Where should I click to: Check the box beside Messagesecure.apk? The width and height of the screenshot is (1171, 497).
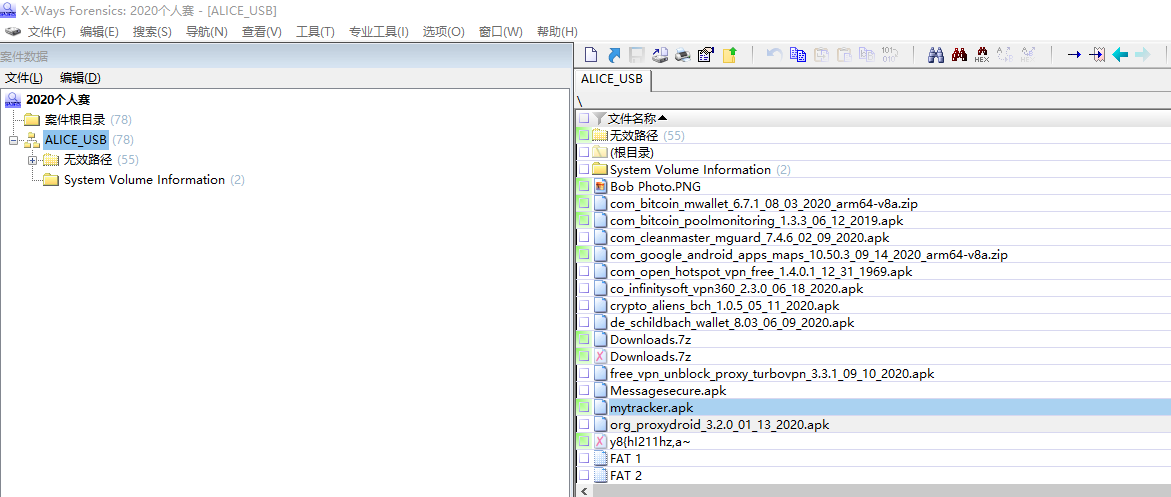coord(584,391)
